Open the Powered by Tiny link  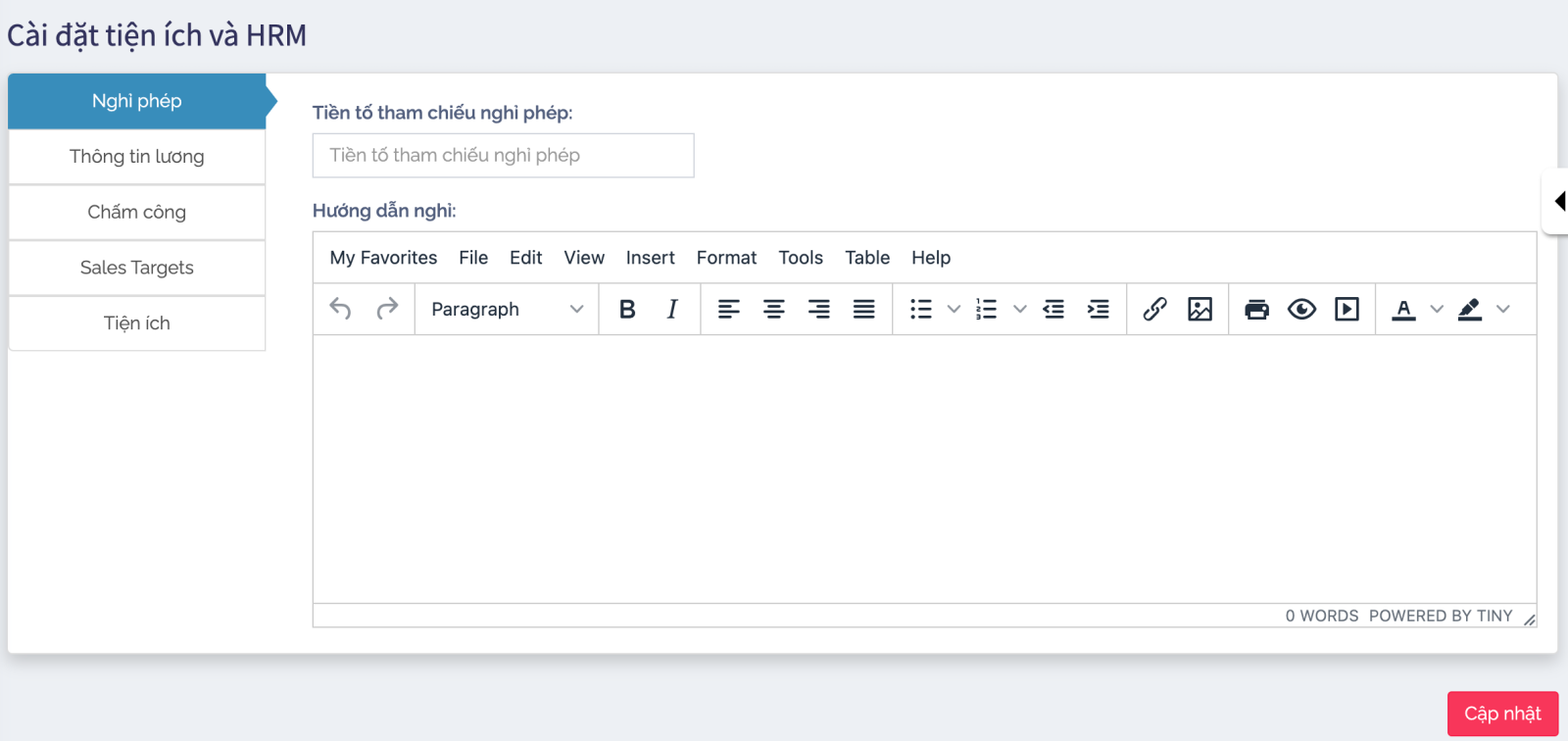(x=1440, y=616)
